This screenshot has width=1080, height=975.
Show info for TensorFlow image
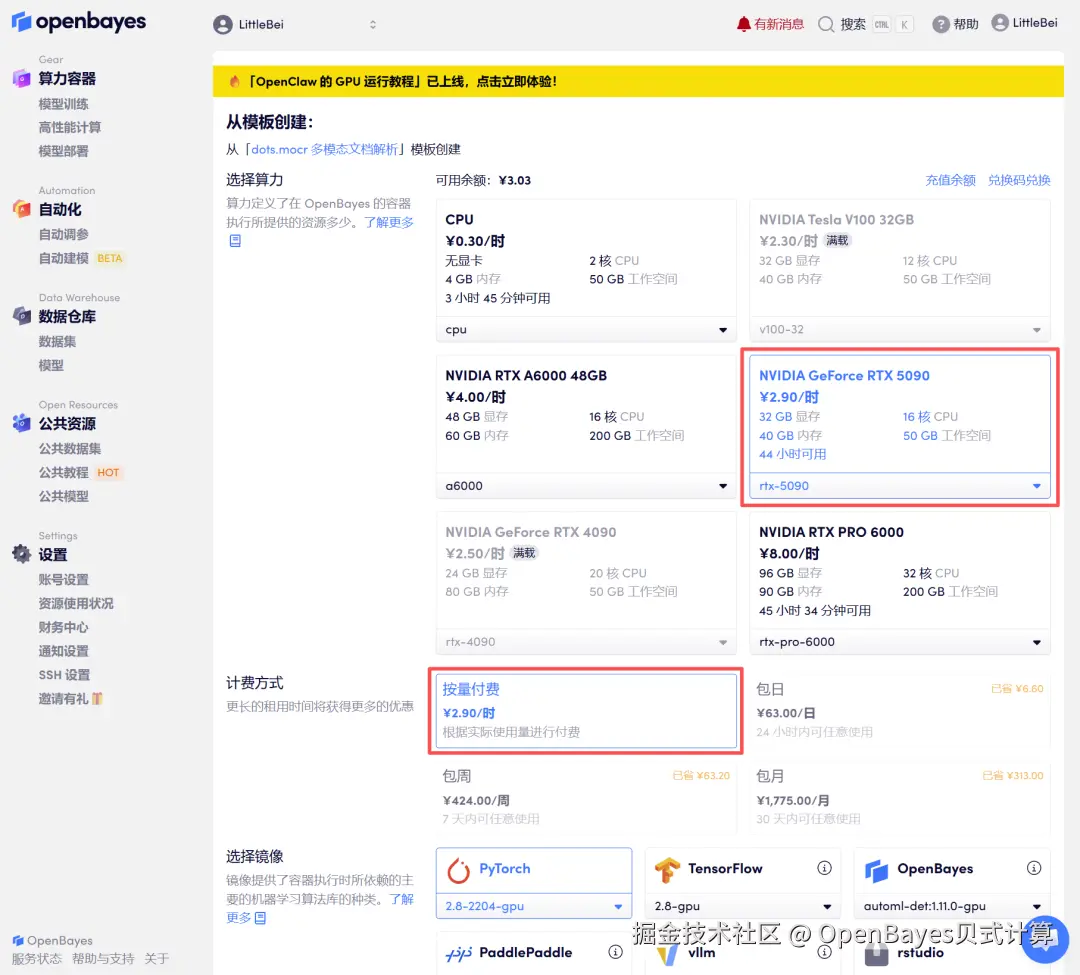pos(824,868)
